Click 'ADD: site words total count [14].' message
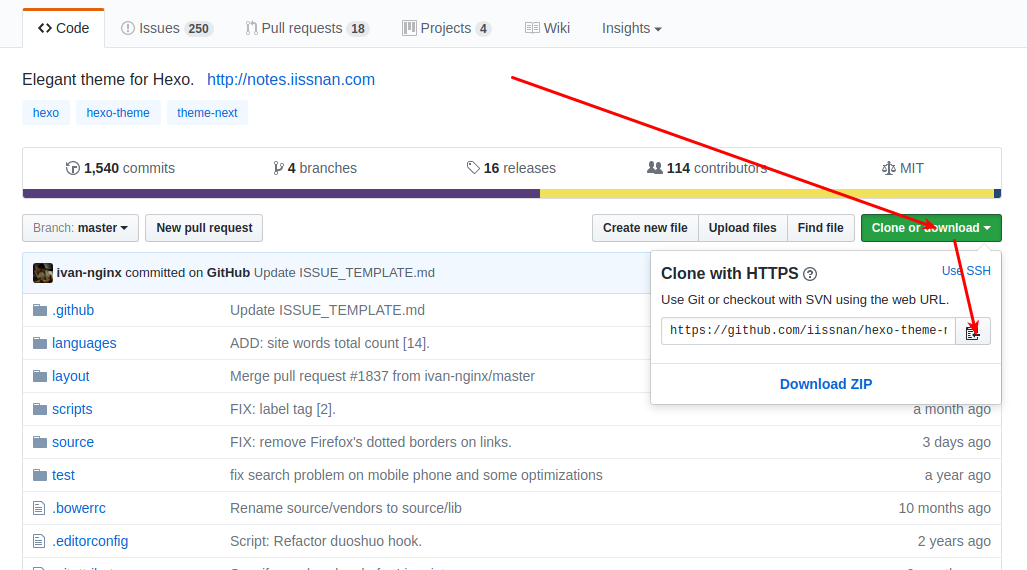 click(329, 343)
